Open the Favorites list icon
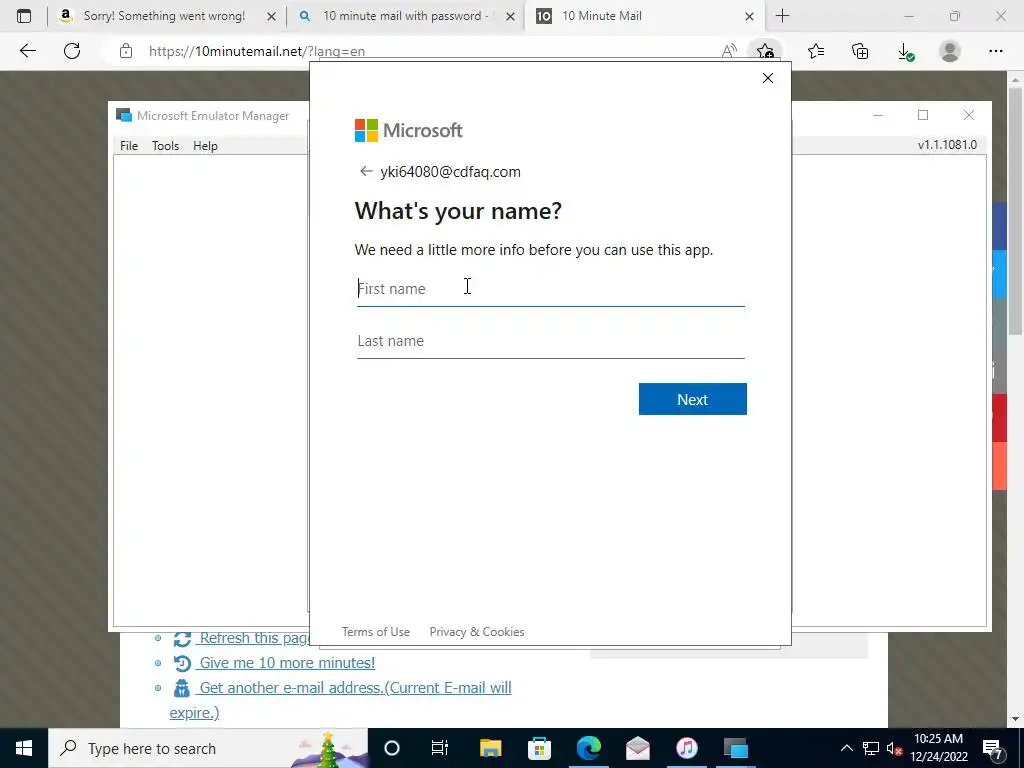This screenshot has width=1024, height=768. tap(816, 51)
